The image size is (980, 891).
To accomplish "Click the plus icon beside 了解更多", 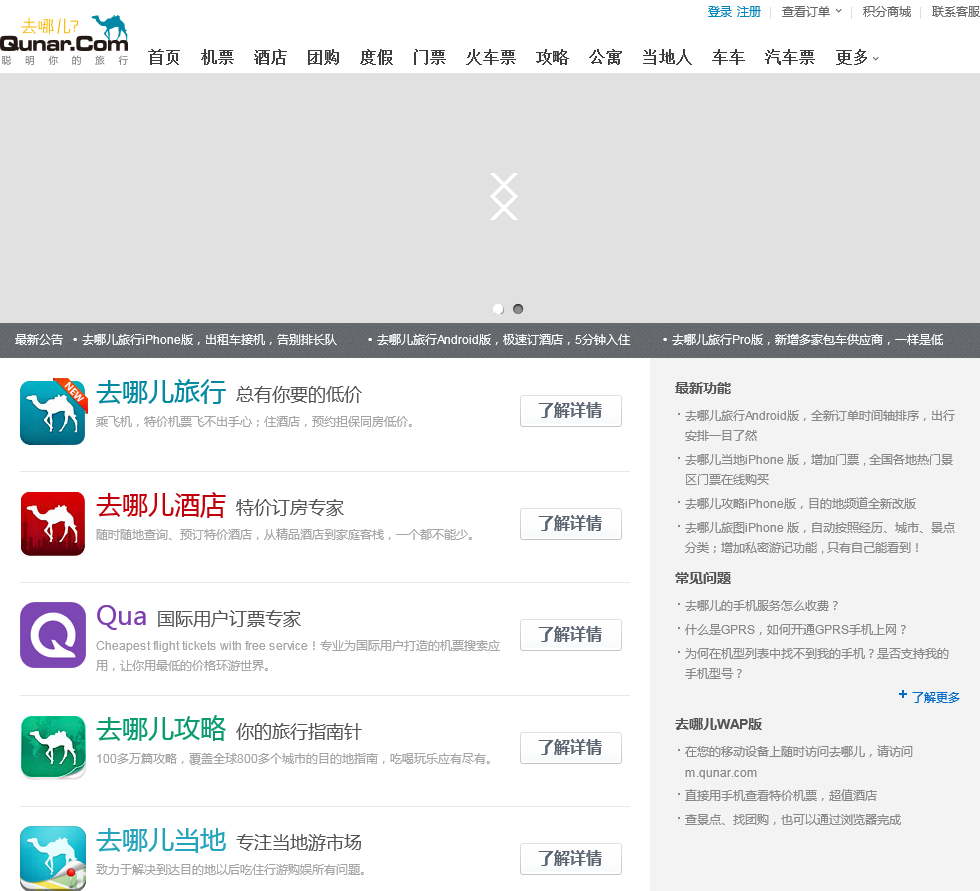I will click(x=902, y=694).
